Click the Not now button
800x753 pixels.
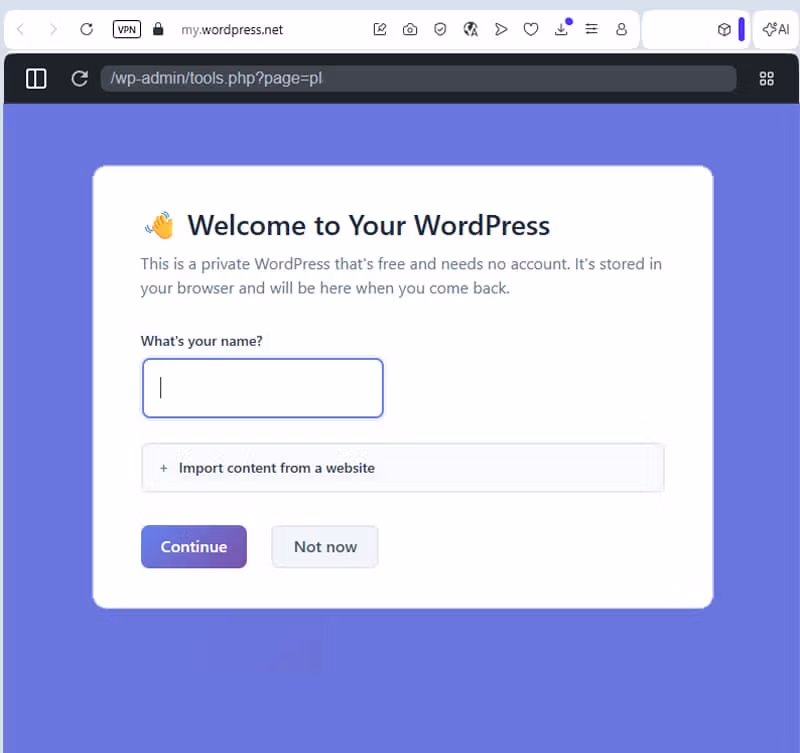[x=325, y=546]
